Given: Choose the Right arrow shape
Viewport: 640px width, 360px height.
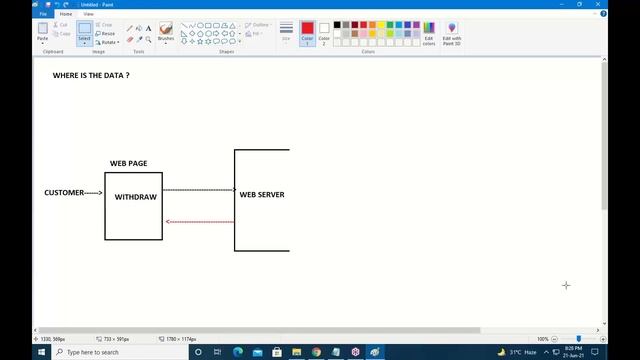Looking at the screenshot, I should (x=216, y=33).
